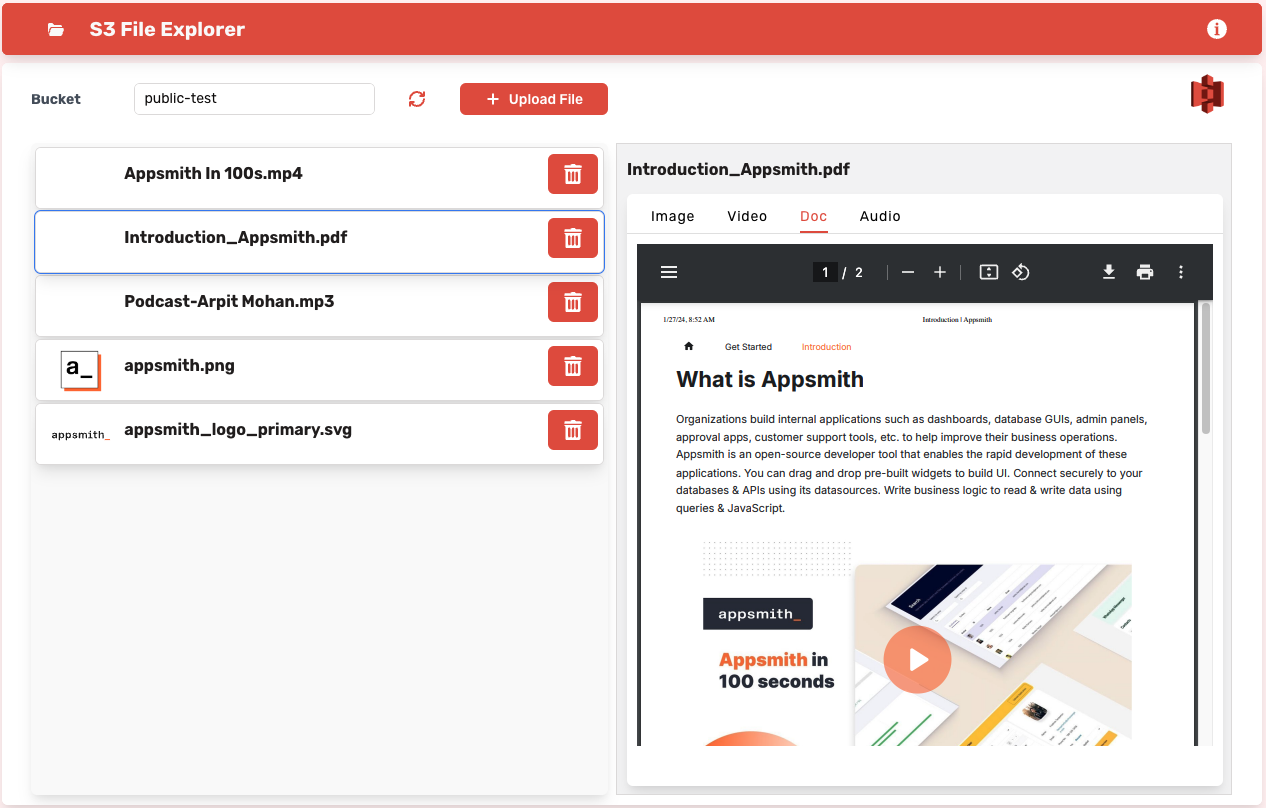
Task: Print the PDF document
Action: 1145,272
